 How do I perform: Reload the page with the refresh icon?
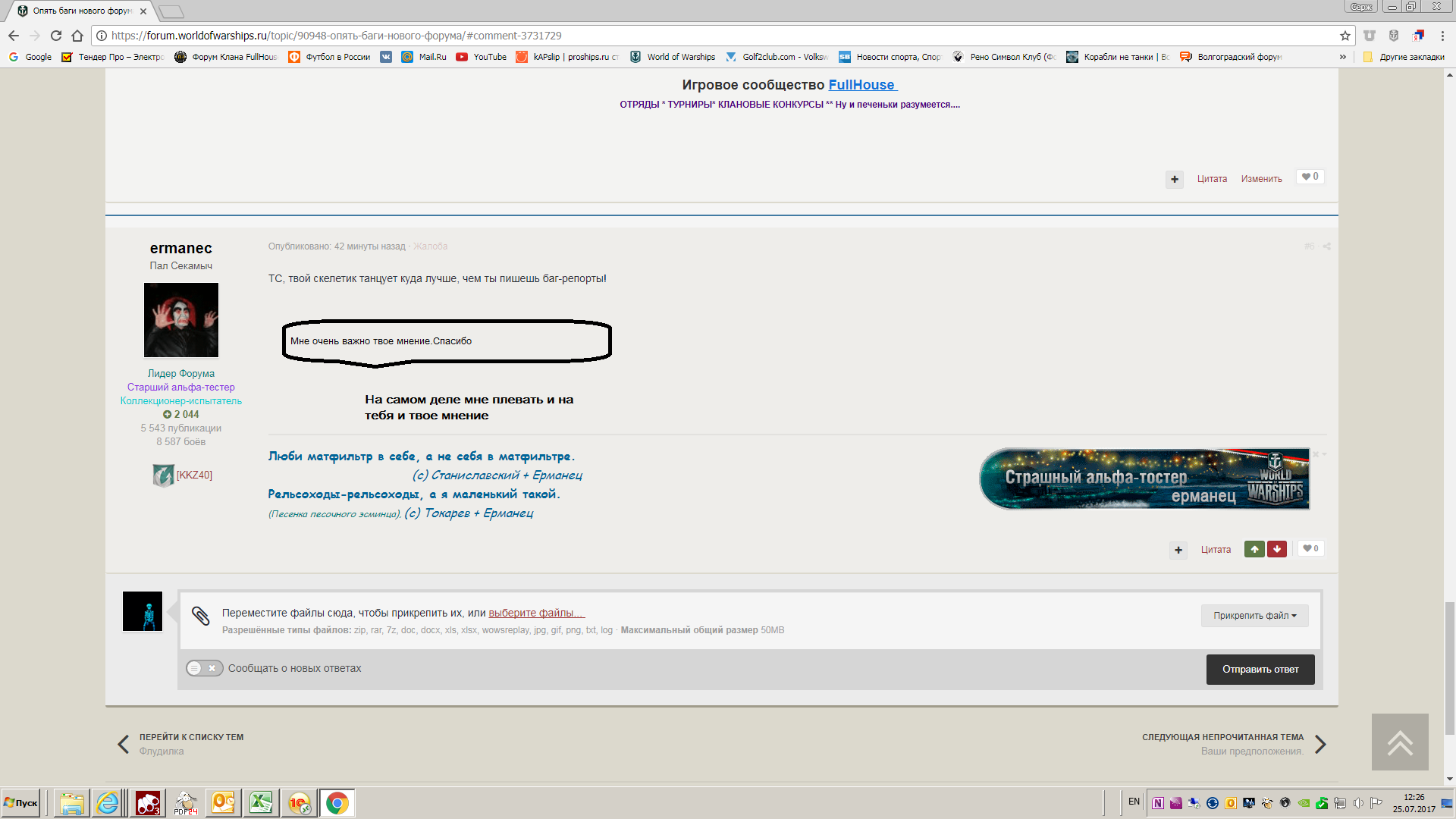tap(56, 36)
